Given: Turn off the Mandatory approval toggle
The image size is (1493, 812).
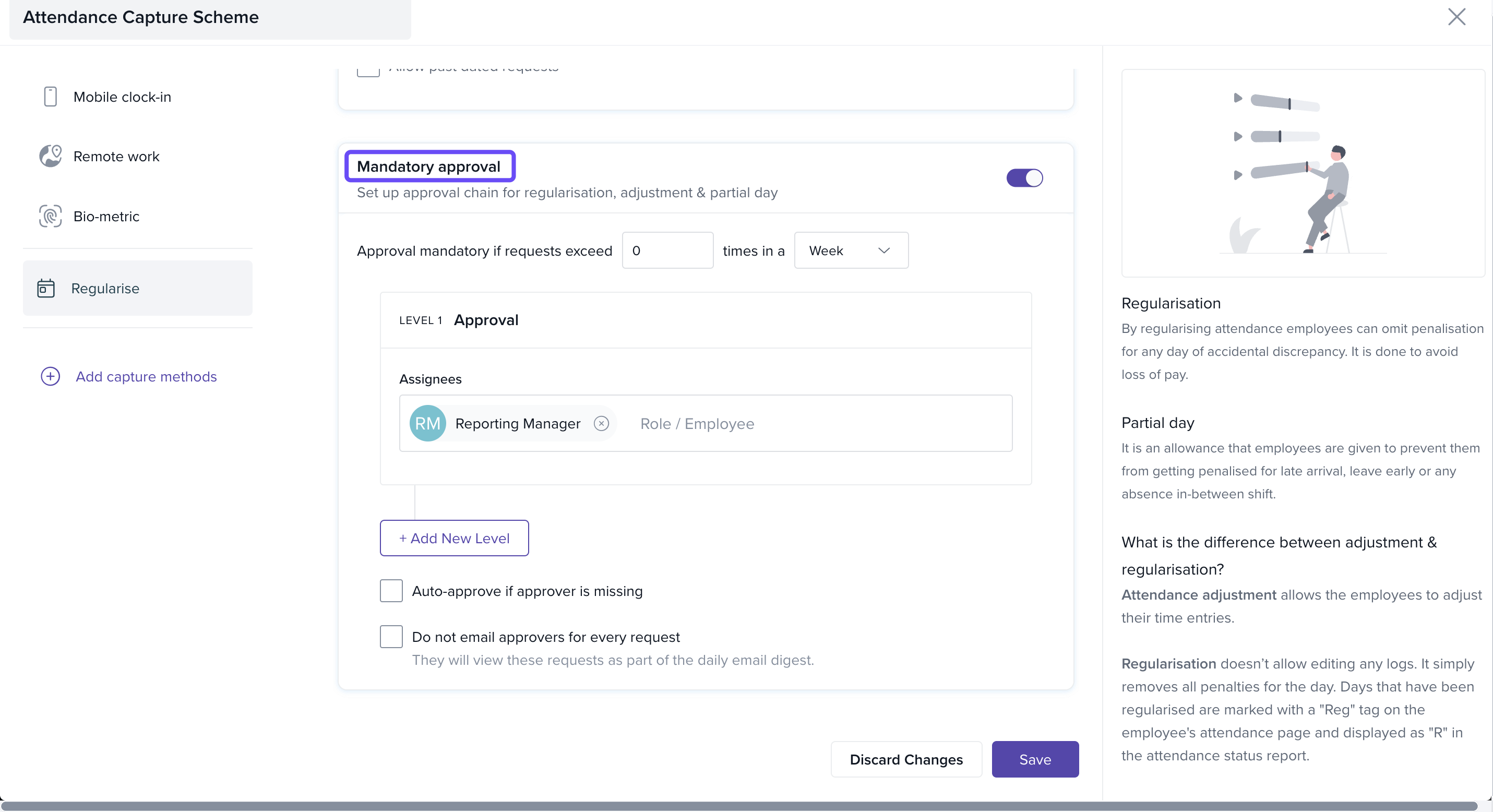Looking at the screenshot, I should 1024,177.
